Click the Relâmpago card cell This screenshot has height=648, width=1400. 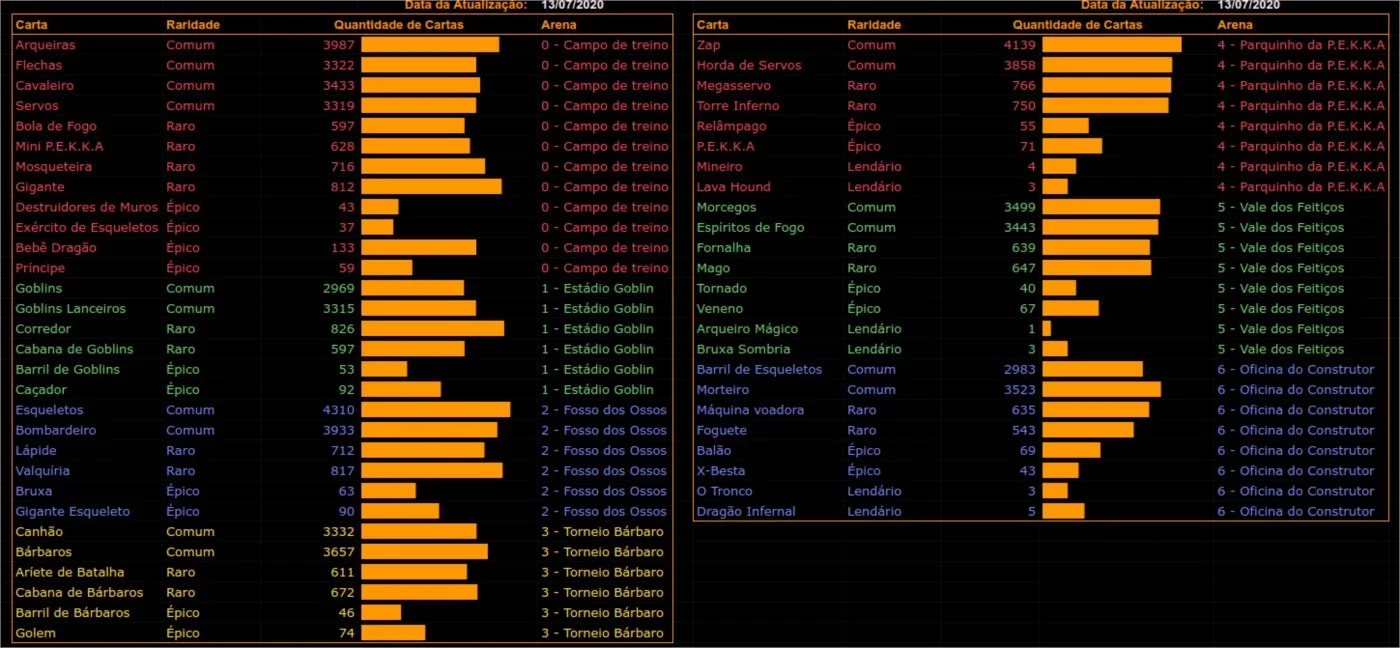(731, 126)
